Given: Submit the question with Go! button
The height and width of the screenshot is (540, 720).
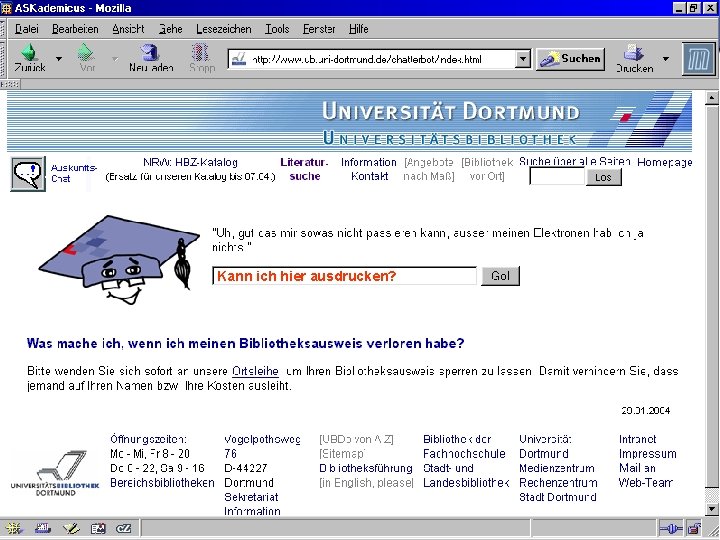Looking at the screenshot, I should coord(500,276).
